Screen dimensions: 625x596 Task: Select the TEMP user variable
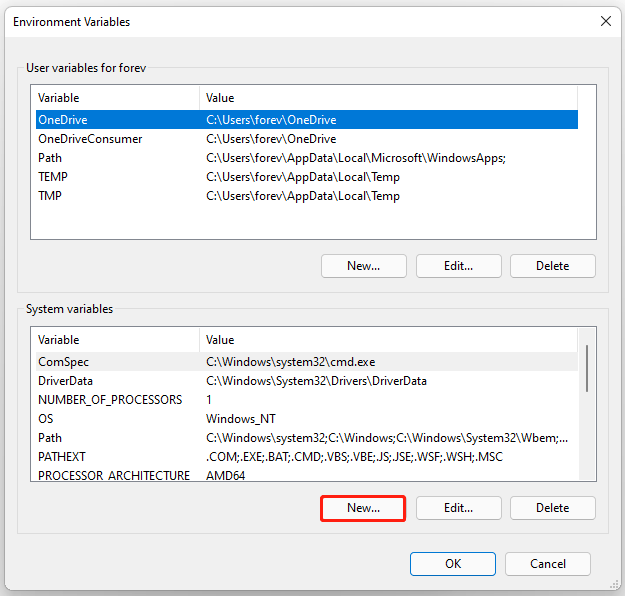pos(307,177)
